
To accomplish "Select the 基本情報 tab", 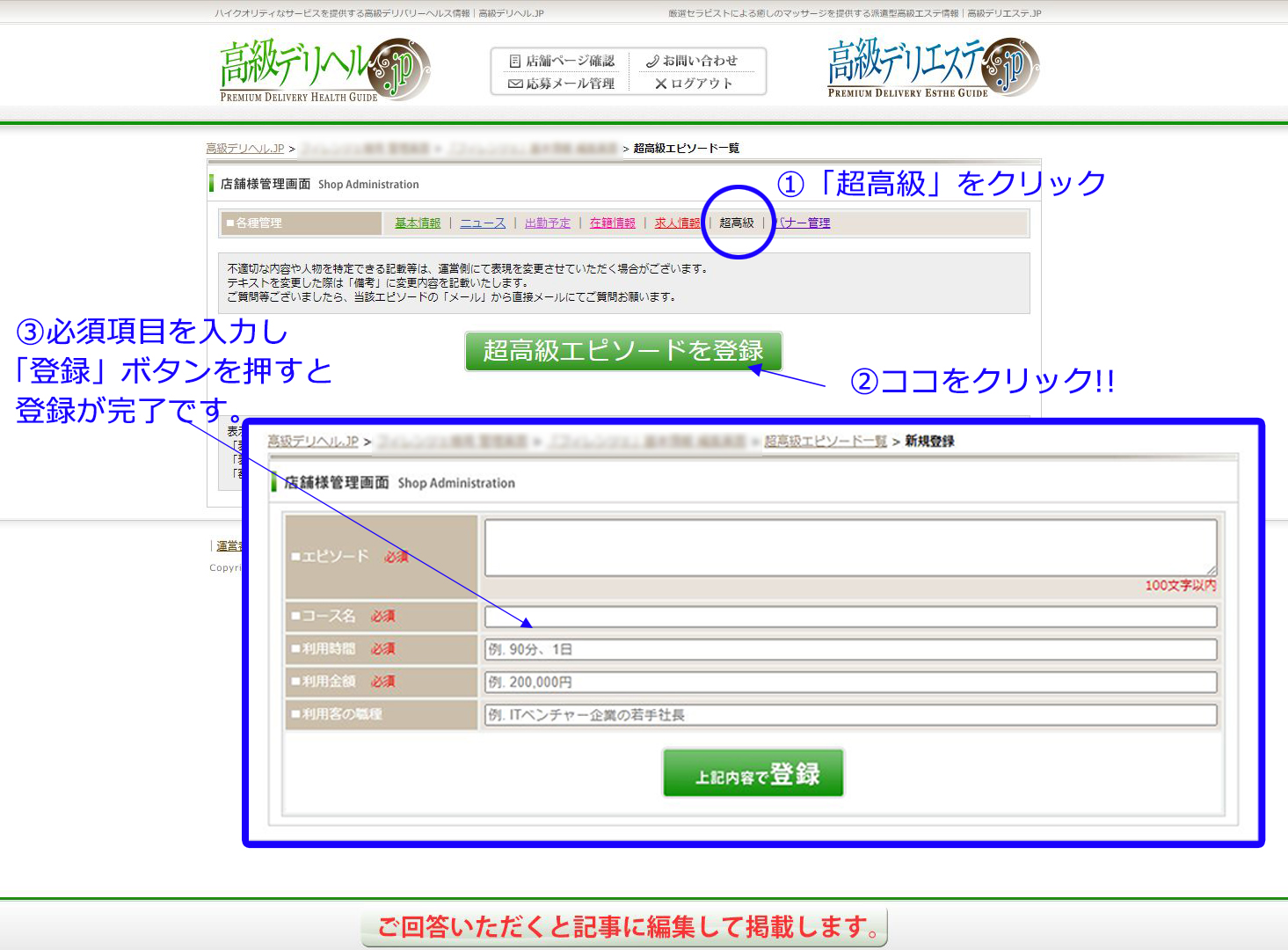I will 418,223.
